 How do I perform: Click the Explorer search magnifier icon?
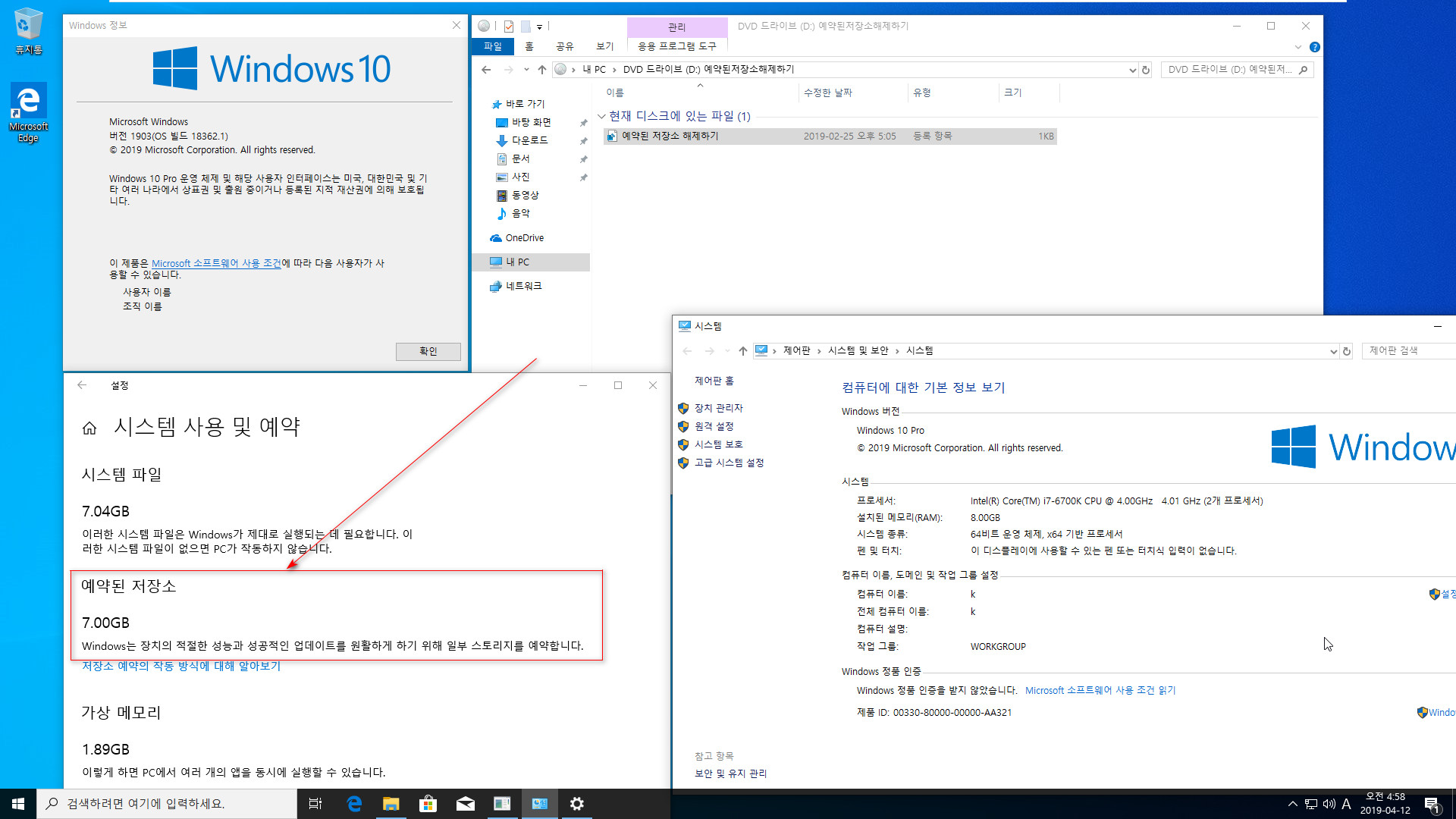(1304, 70)
